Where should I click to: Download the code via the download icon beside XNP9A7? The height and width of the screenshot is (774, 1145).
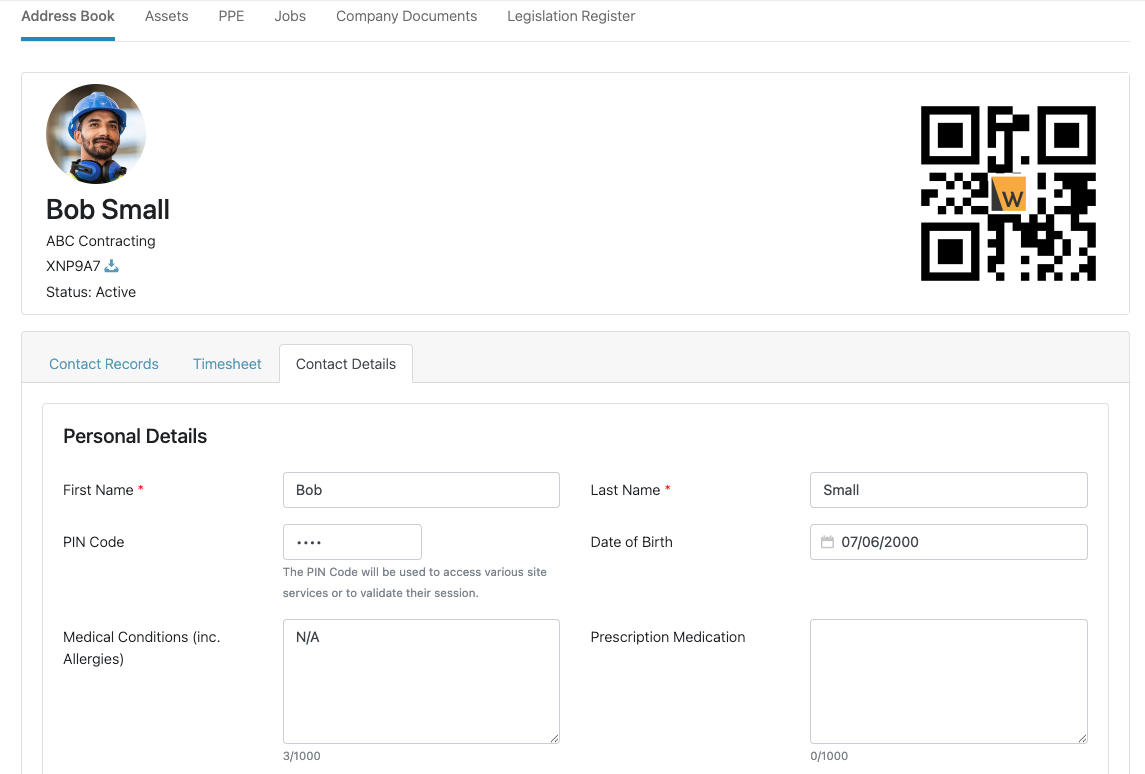(111, 266)
